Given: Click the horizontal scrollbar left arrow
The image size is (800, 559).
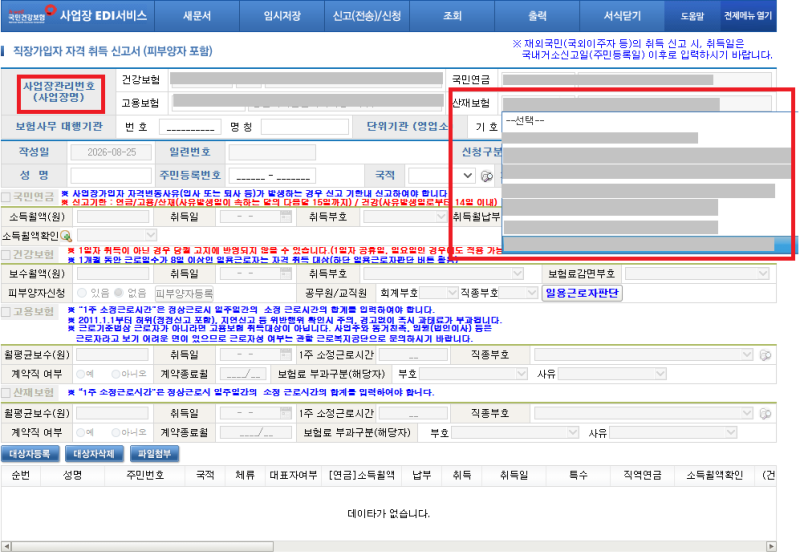Looking at the screenshot, I should [6, 546].
